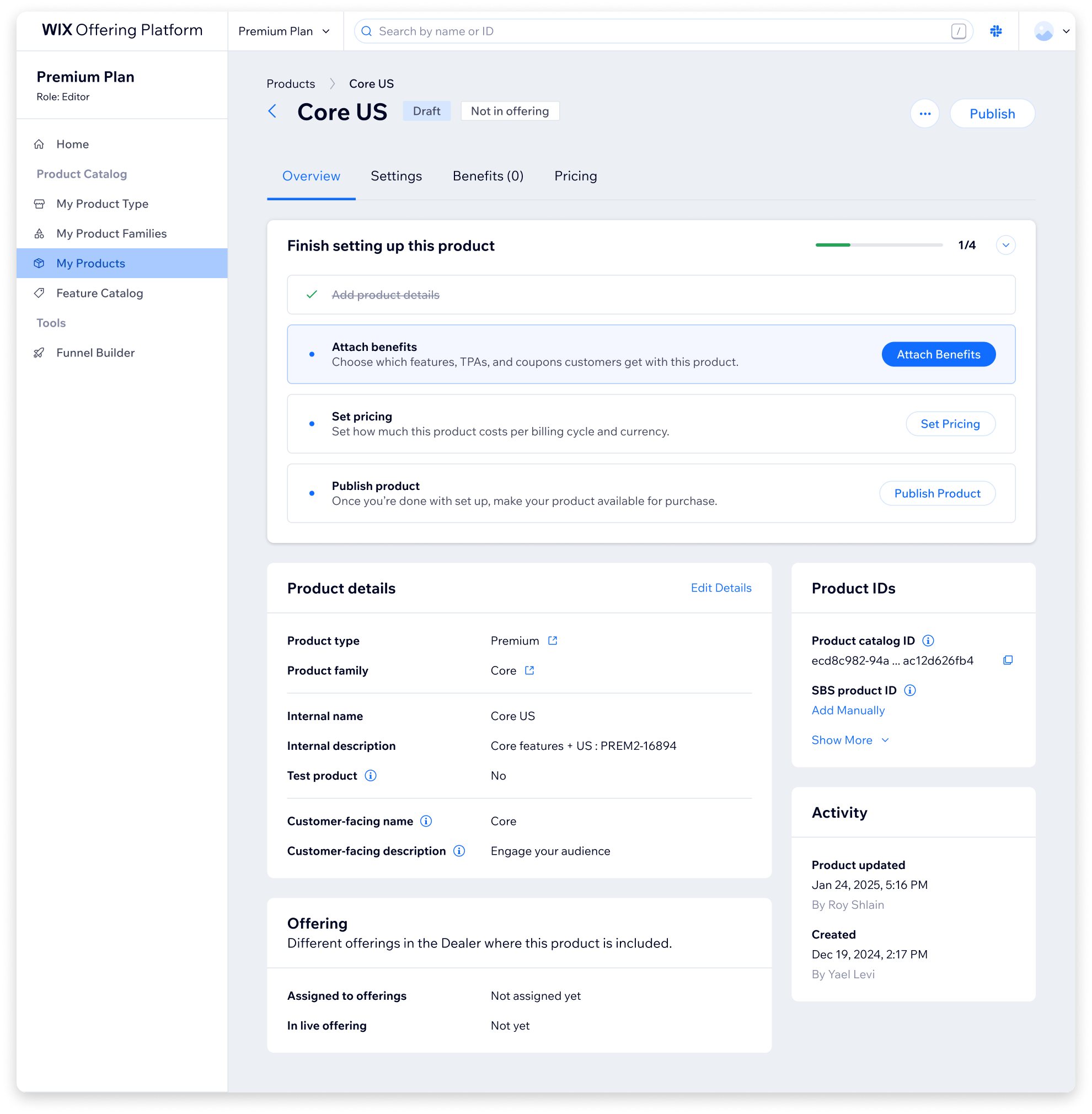Show info for SBS product ID

pyautogui.click(x=909, y=690)
